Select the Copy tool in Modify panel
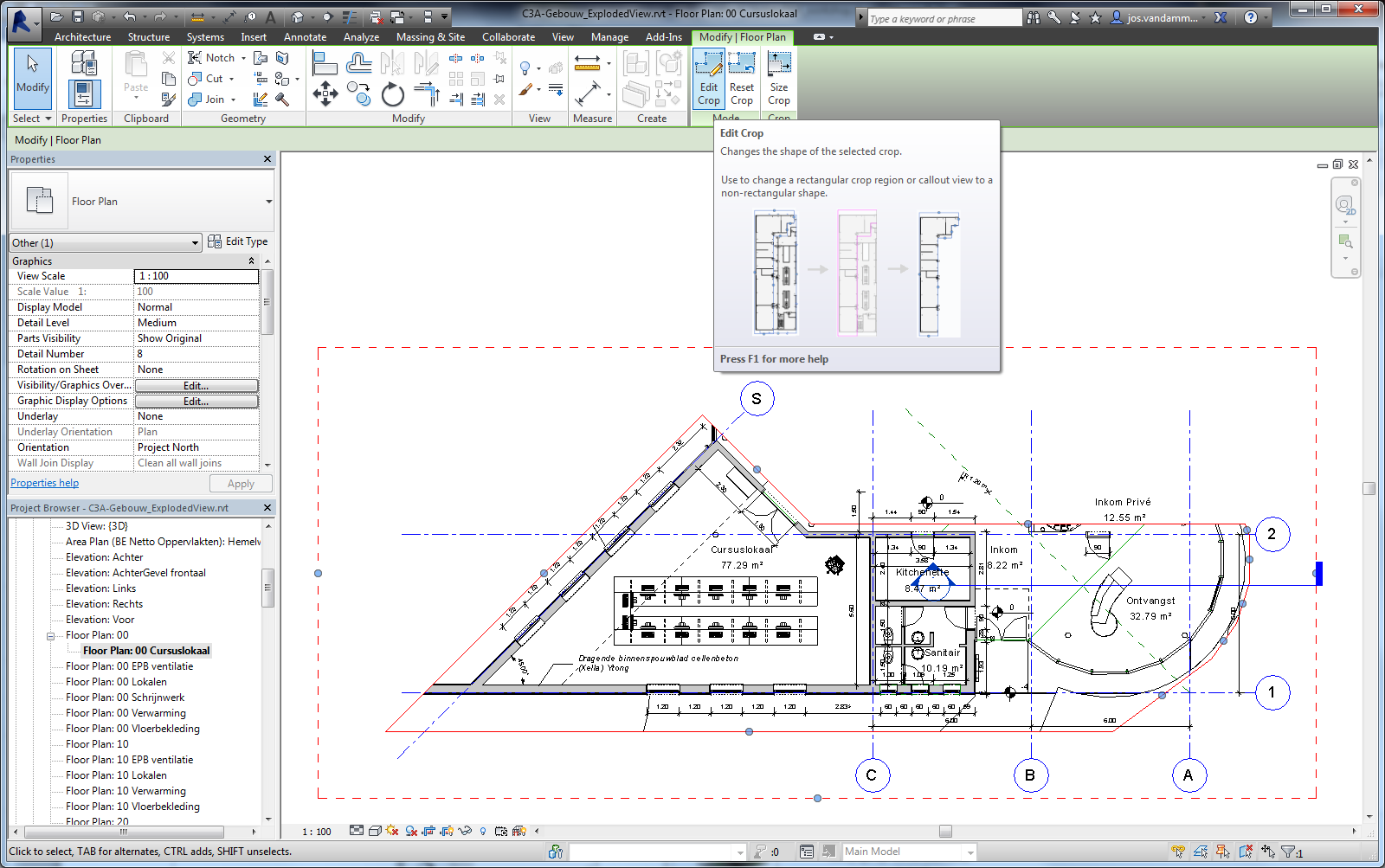The width and height of the screenshot is (1385, 868). [358, 93]
